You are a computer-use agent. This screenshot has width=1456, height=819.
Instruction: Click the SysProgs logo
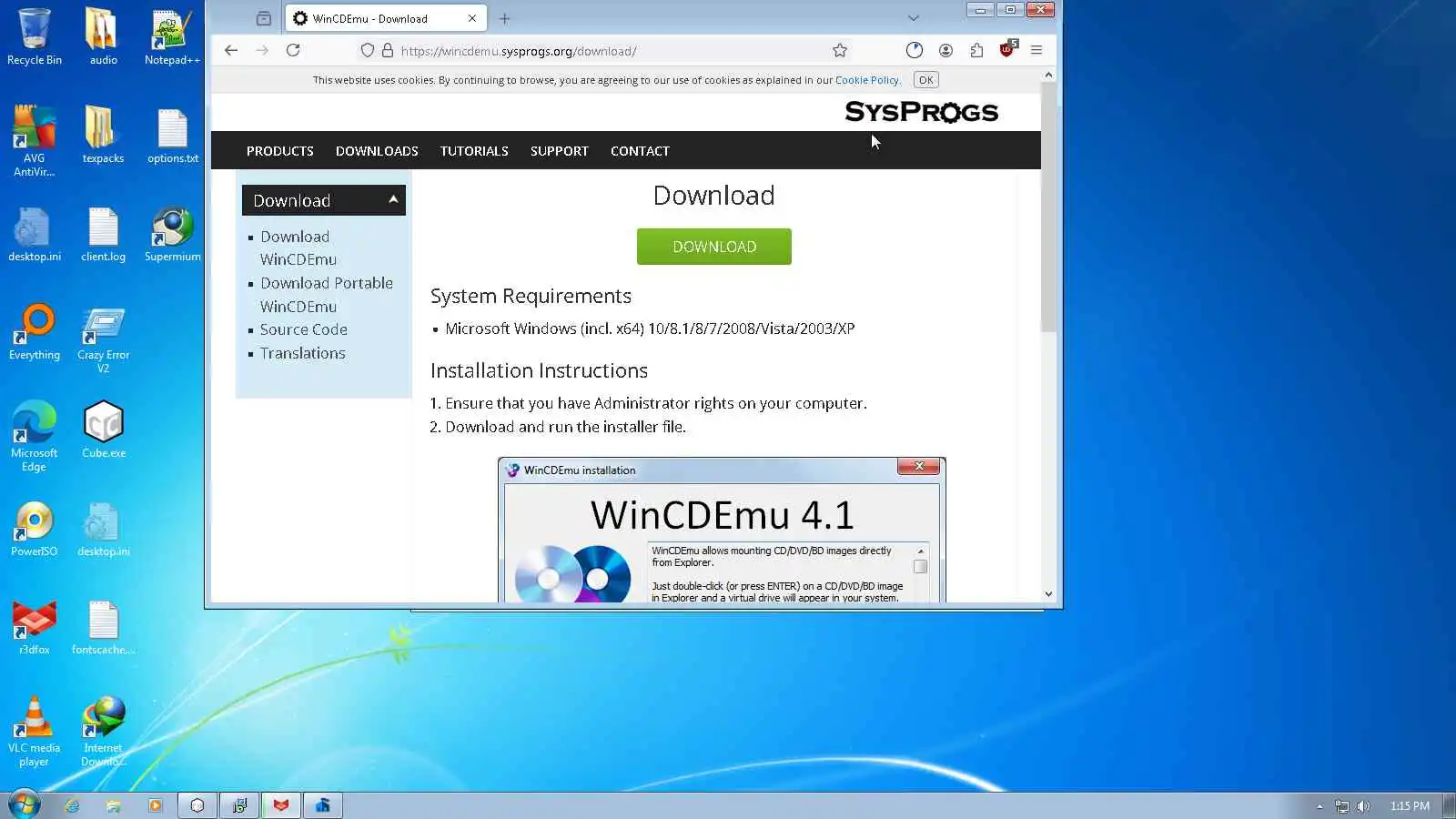point(922,112)
